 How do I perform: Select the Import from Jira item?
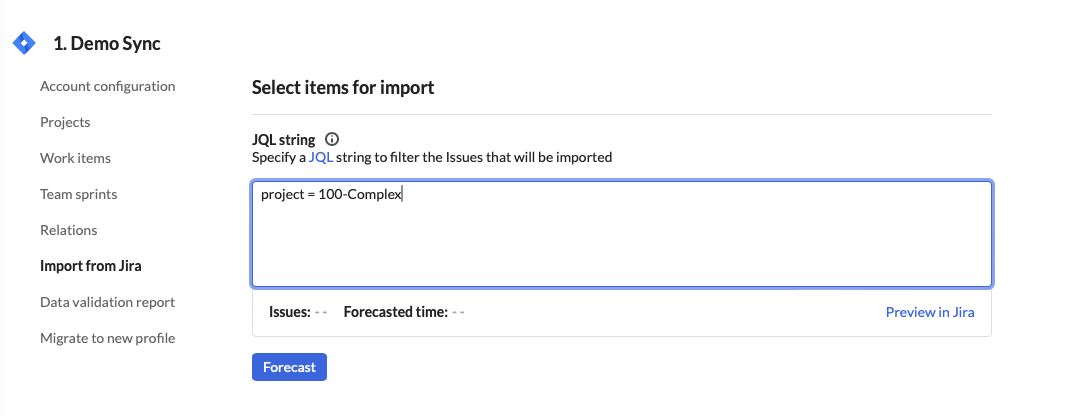(x=90, y=266)
